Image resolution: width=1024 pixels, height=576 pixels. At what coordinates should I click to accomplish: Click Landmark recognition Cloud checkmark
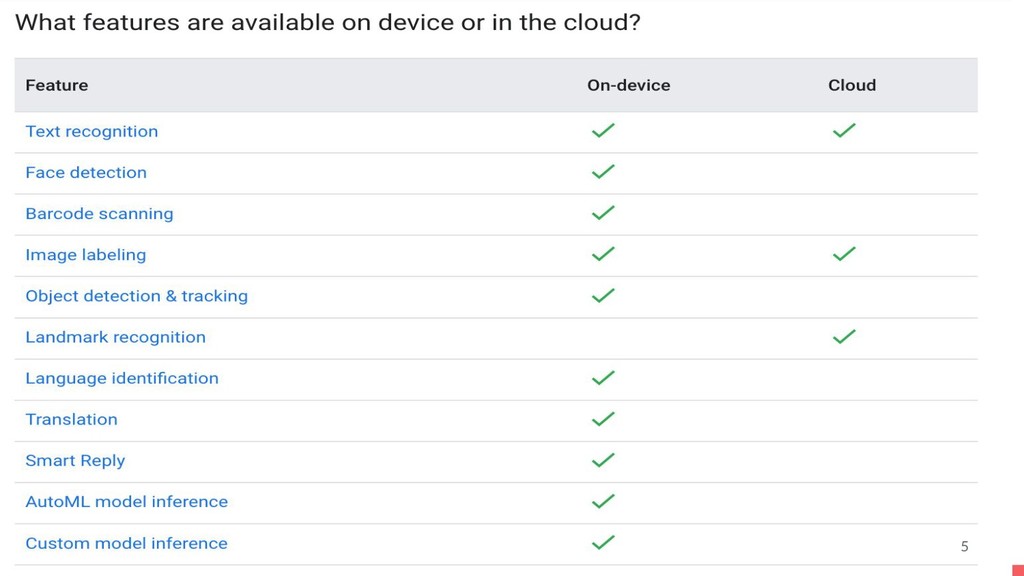click(x=844, y=336)
